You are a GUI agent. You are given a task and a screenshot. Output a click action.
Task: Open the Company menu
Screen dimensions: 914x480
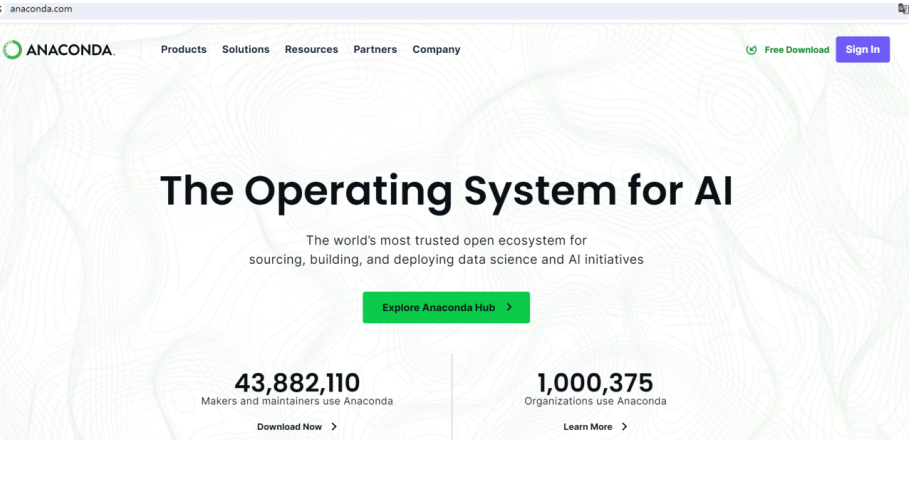click(x=436, y=50)
